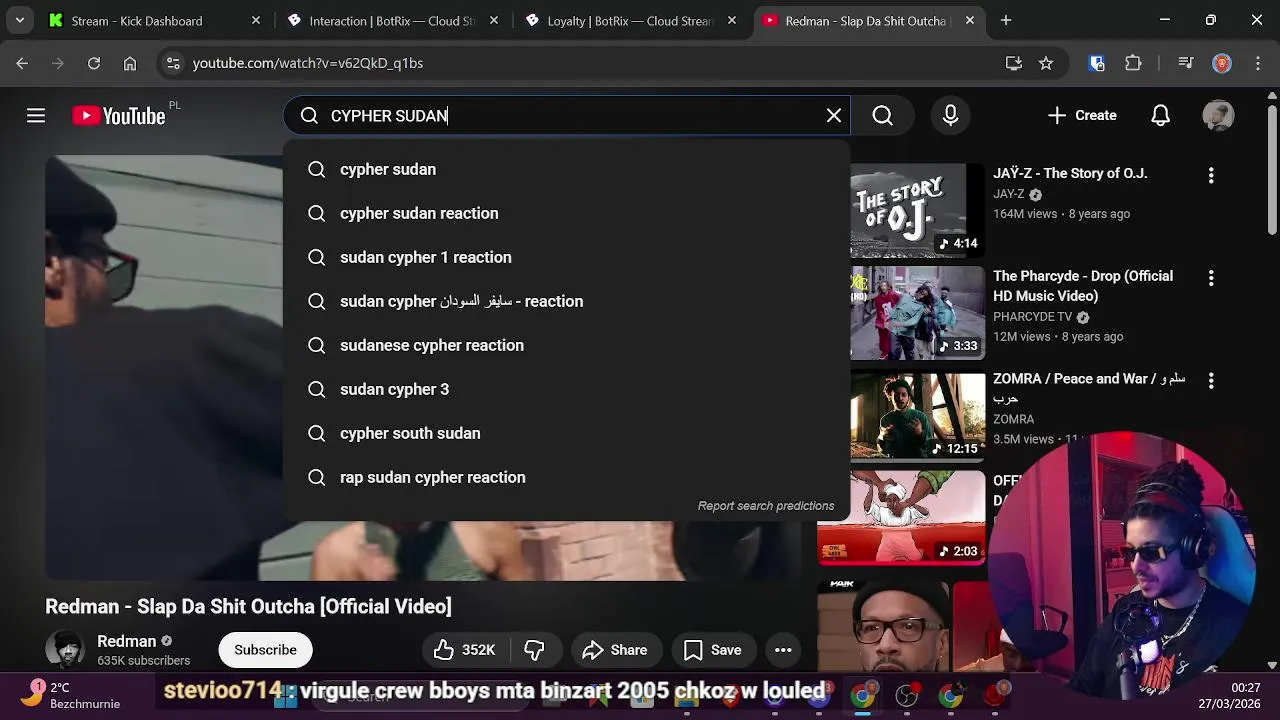Clear the search box text

pos(834,116)
